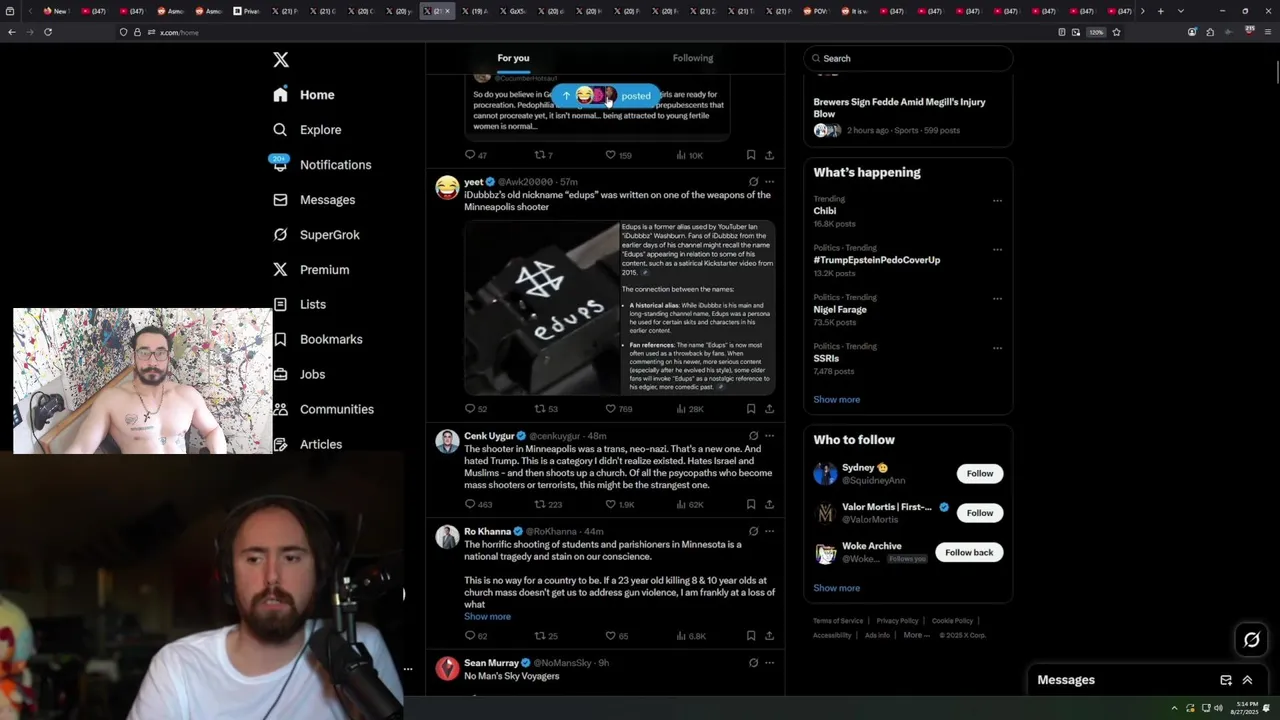Switch to the For you tab
This screenshot has width=1280, height=720.
(514, 58)
